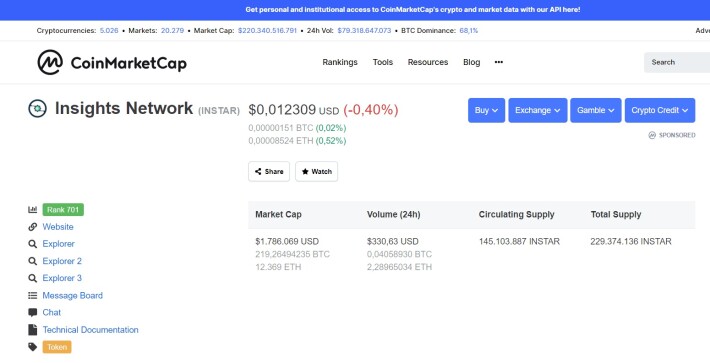Image resolution: width=710 pixels, height=363 pixels.
Task: Click the $330,63 USD volume value
Action: click(x=393, y=241)
